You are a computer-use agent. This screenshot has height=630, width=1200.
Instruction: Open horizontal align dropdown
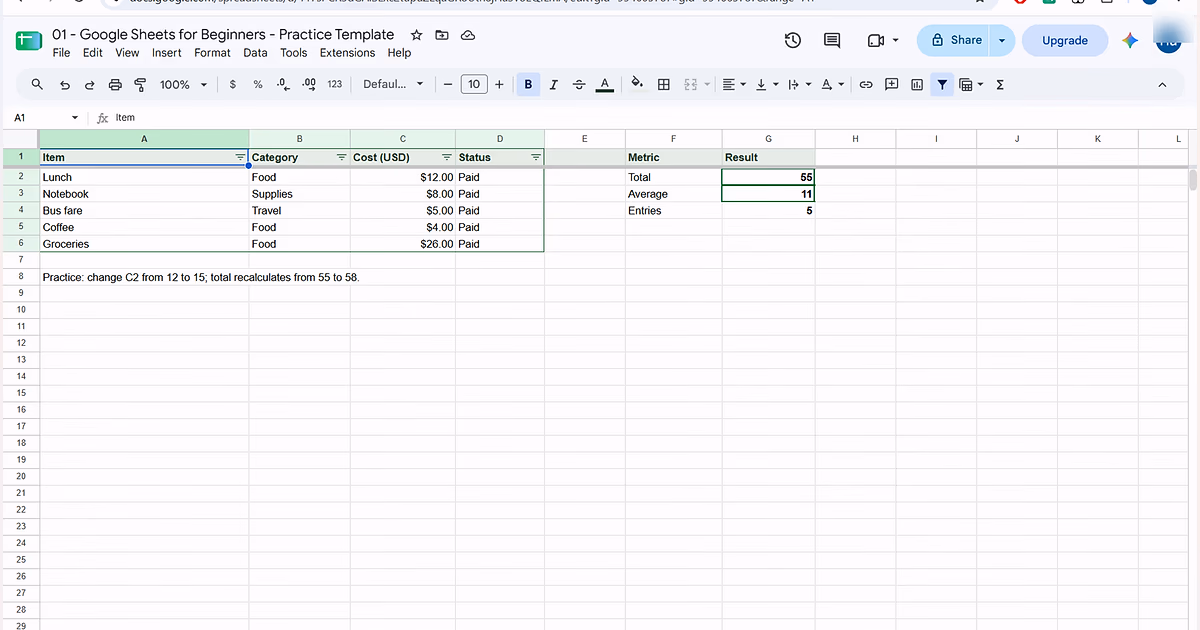coord(734,85)
